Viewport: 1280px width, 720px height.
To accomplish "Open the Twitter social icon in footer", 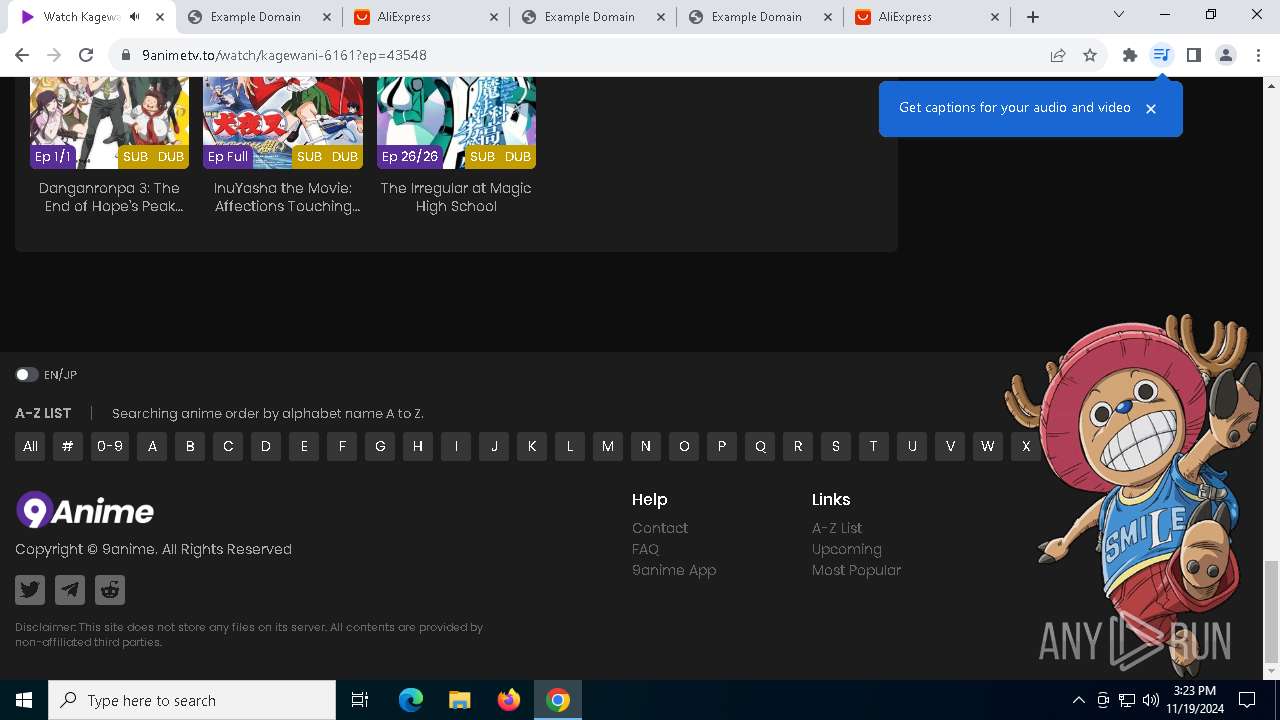I will pos(30,590).
